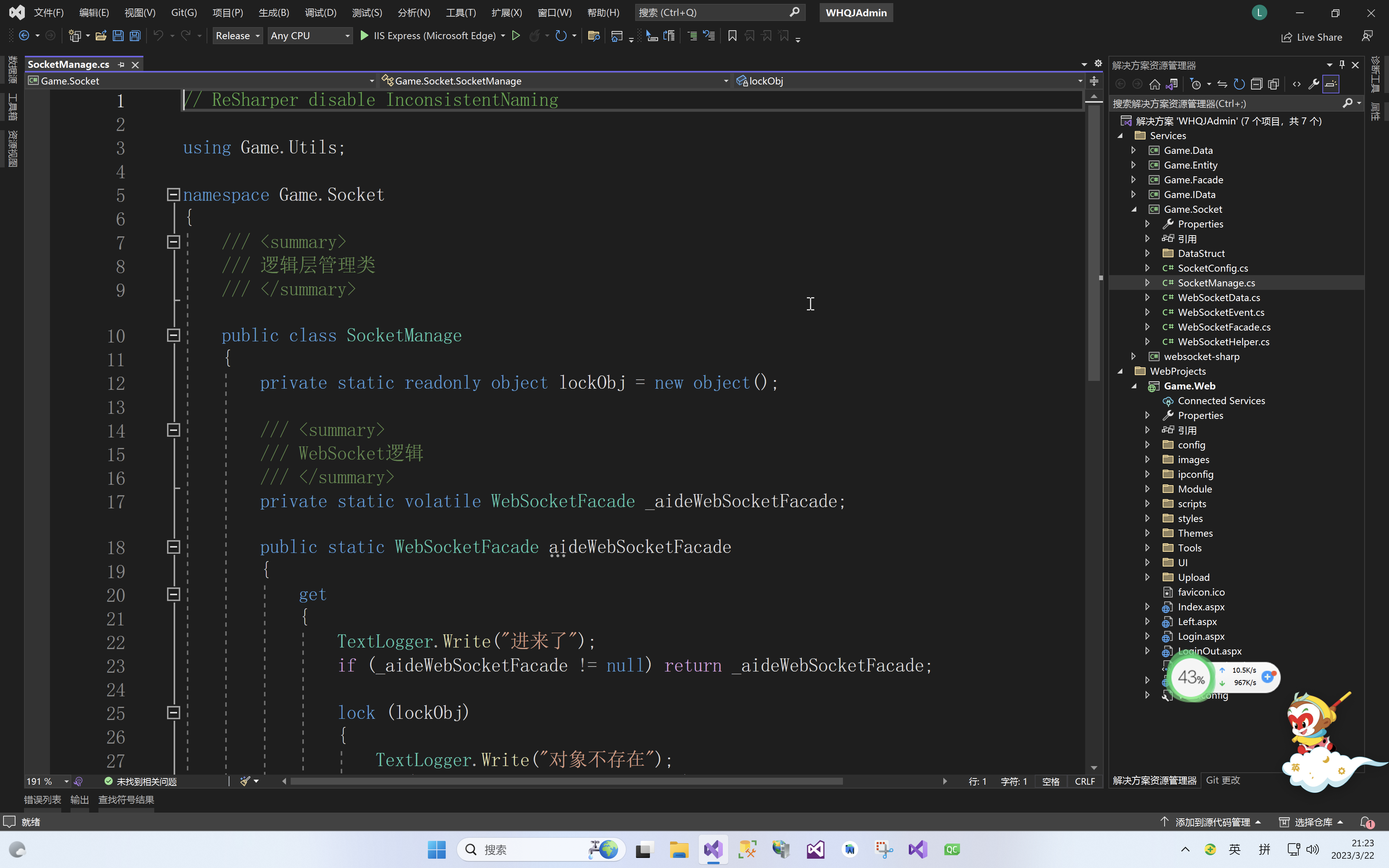Screen dimensions: 1389x868
Task: Open the 输出 panel tab
Action: click(79, 800)
